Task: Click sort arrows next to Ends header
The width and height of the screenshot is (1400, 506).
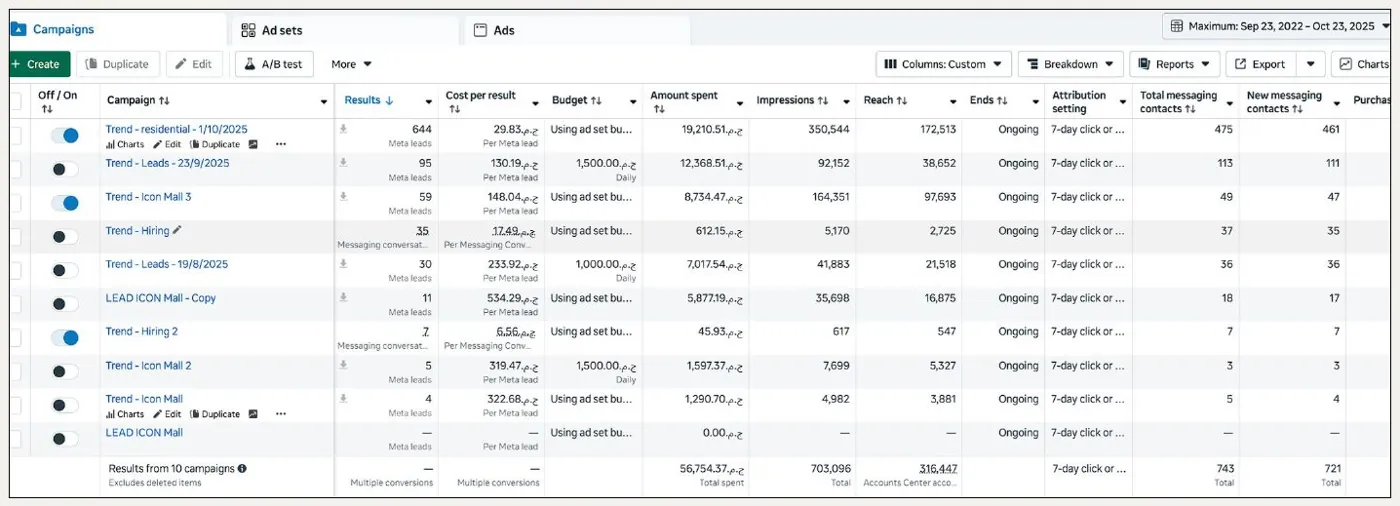Action: (1003, 101)
